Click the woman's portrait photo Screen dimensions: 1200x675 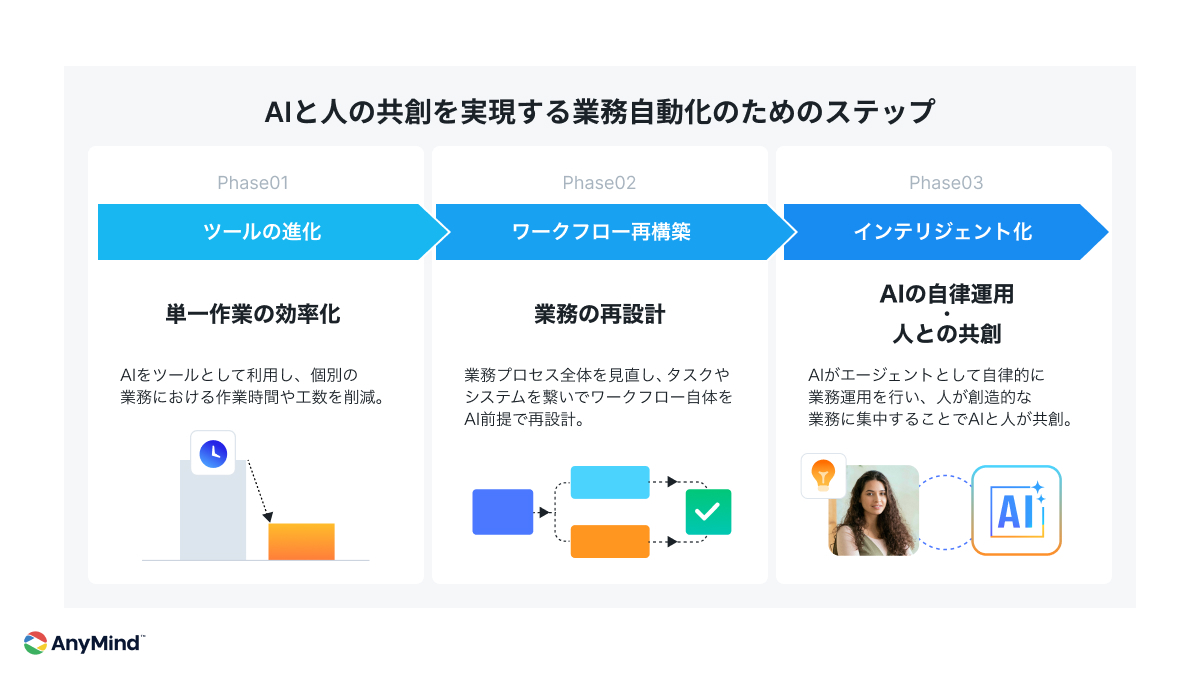(874, 511)
